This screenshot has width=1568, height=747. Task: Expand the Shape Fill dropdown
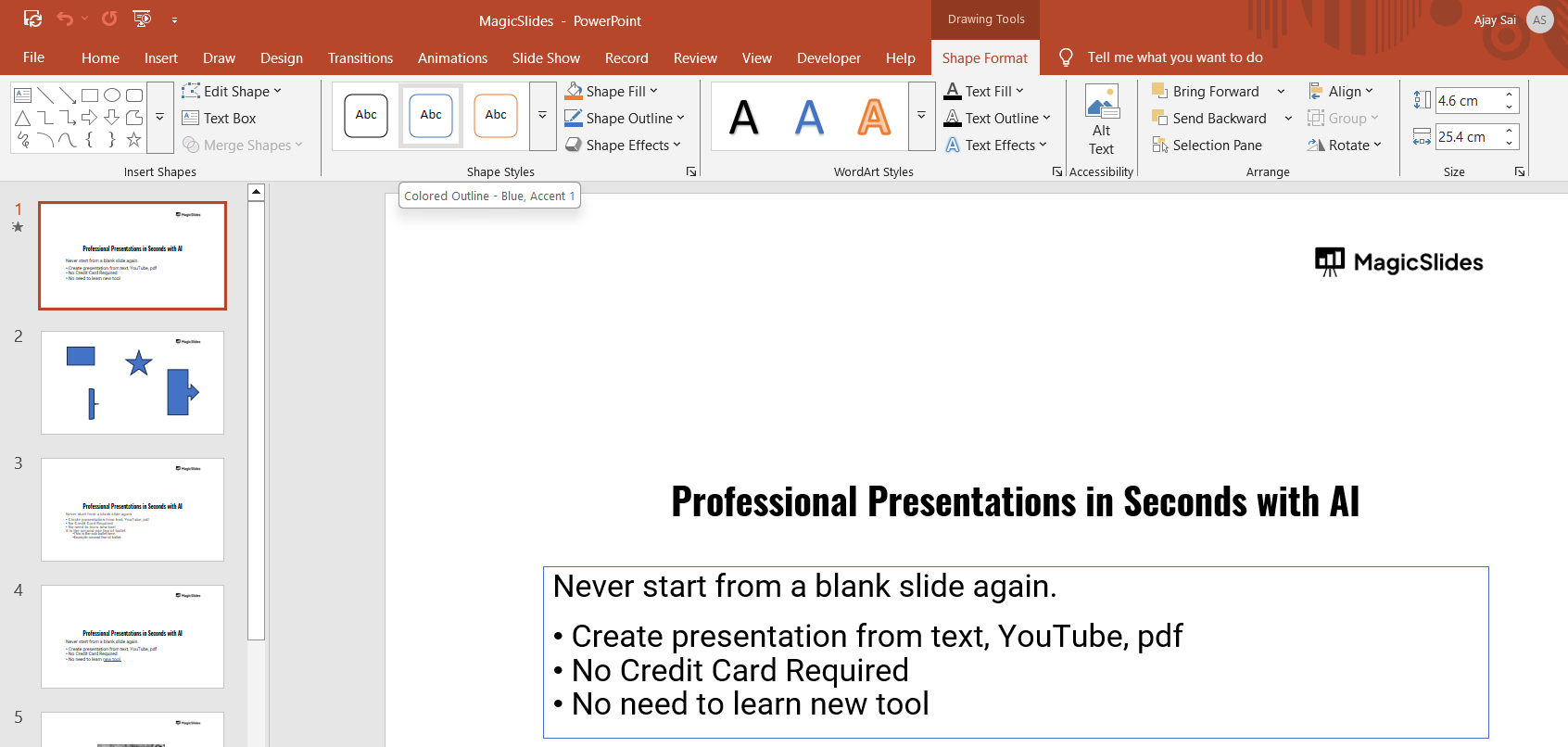(x=654, y=91)
